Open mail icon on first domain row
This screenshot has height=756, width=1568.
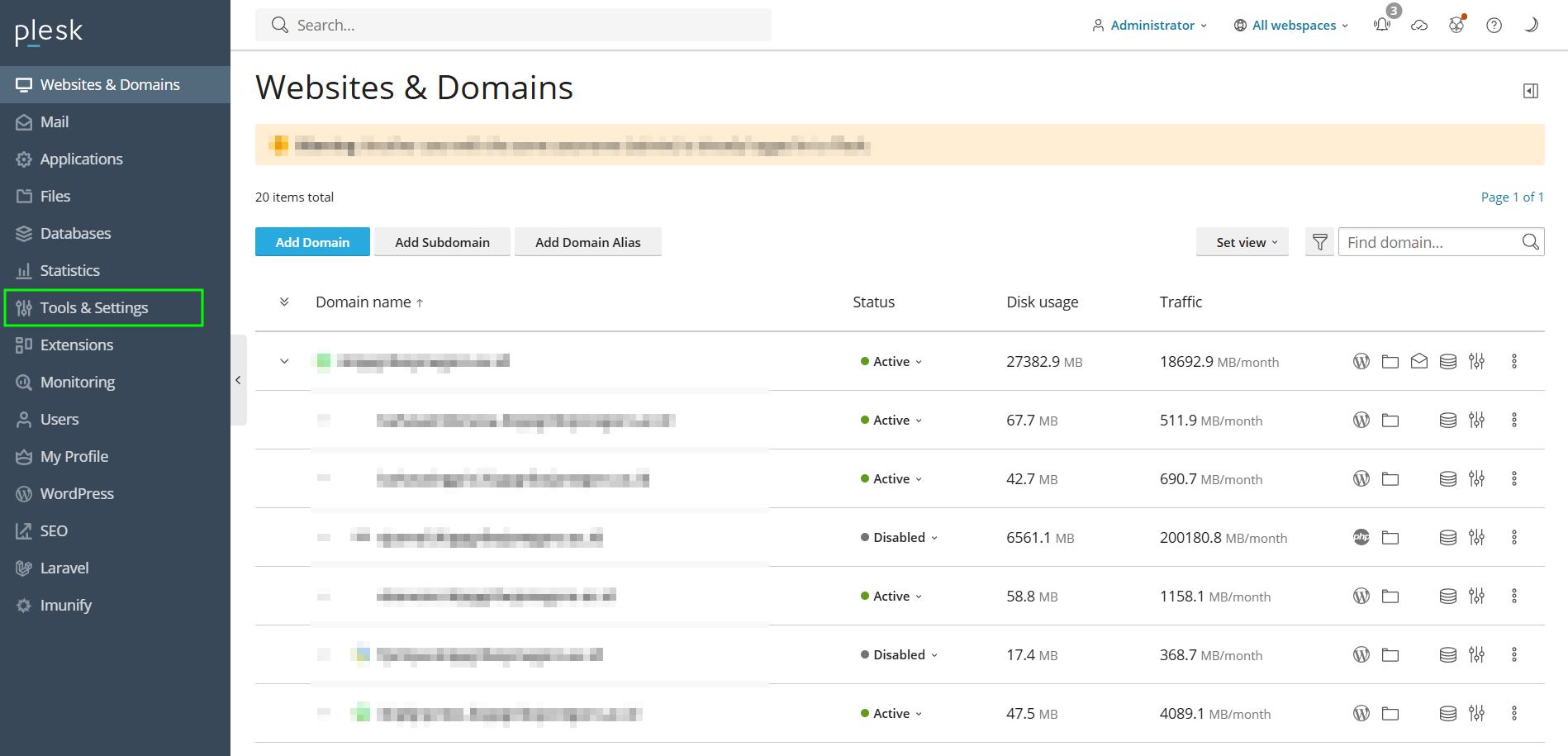coord(1419,361)
